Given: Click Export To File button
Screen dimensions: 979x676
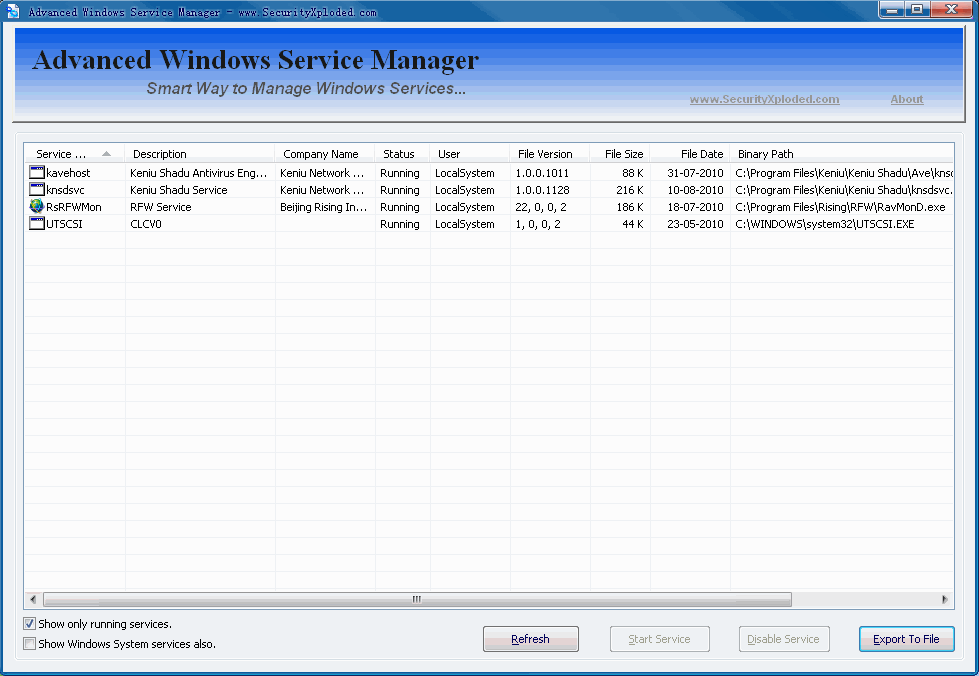Looking at the screenshot, I should click(x=907, y=639).
